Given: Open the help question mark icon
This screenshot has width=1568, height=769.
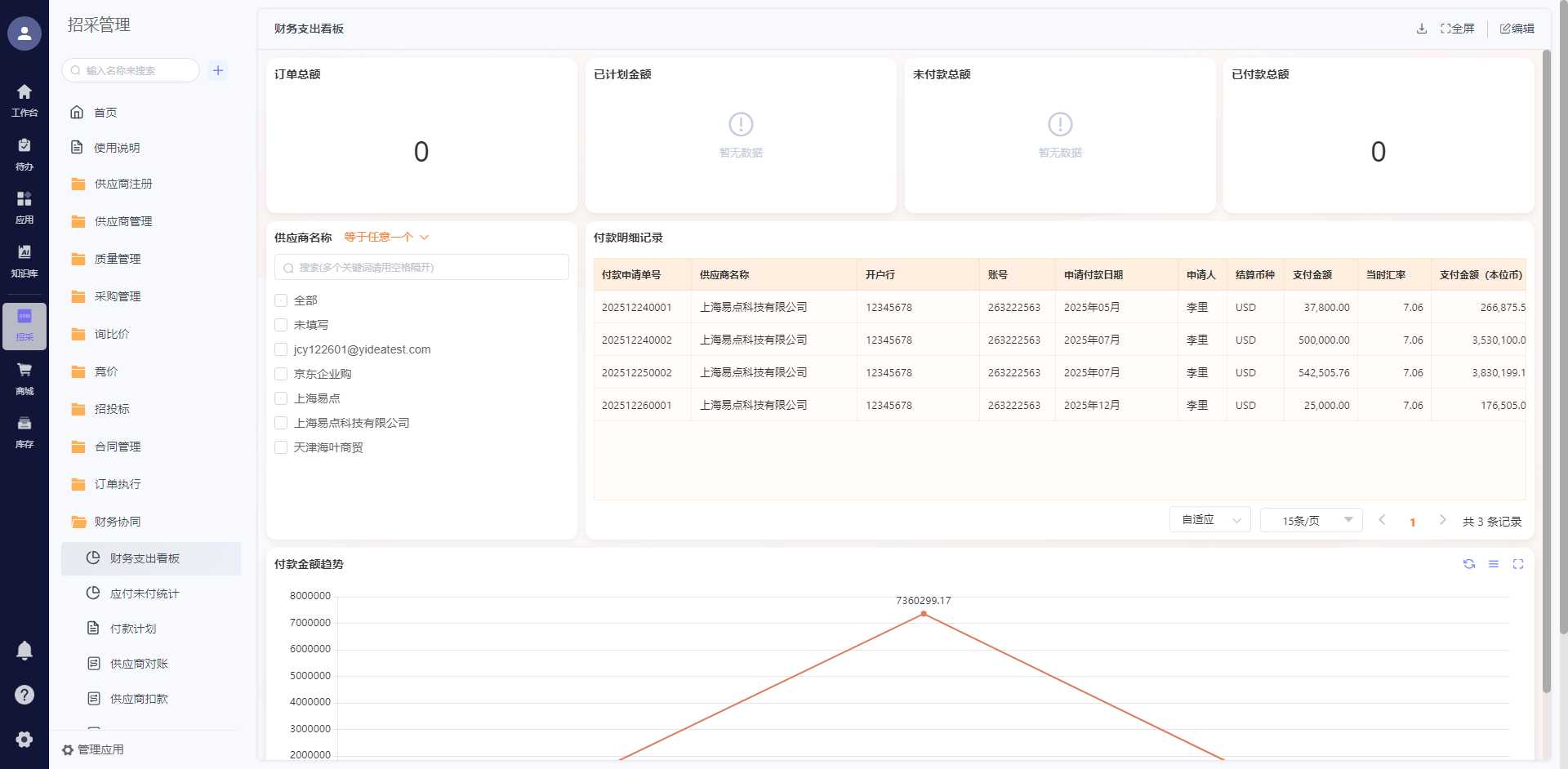Looking at the screenshot, I should 24,695.
